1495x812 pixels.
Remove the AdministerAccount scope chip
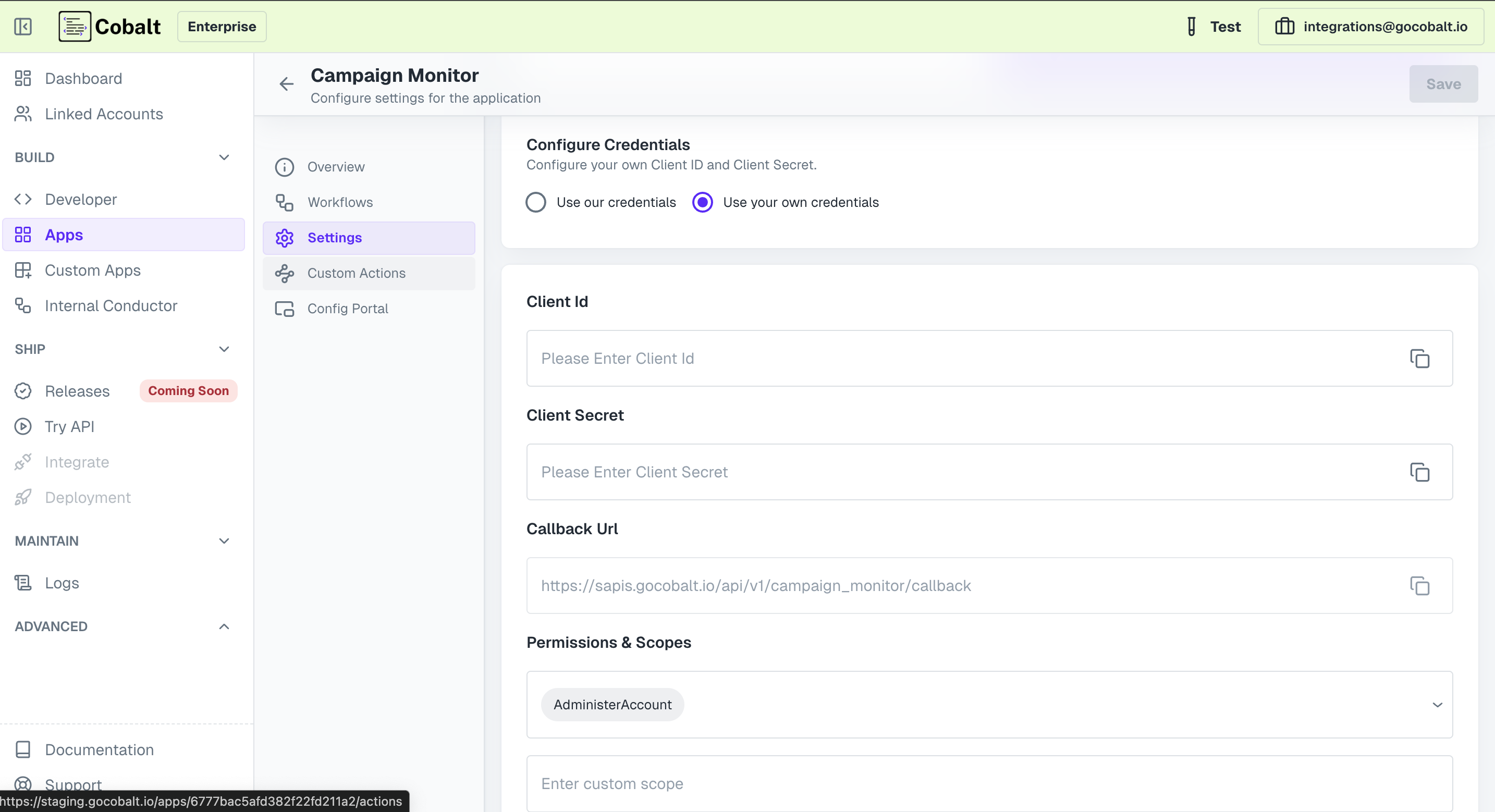[611, 704]
